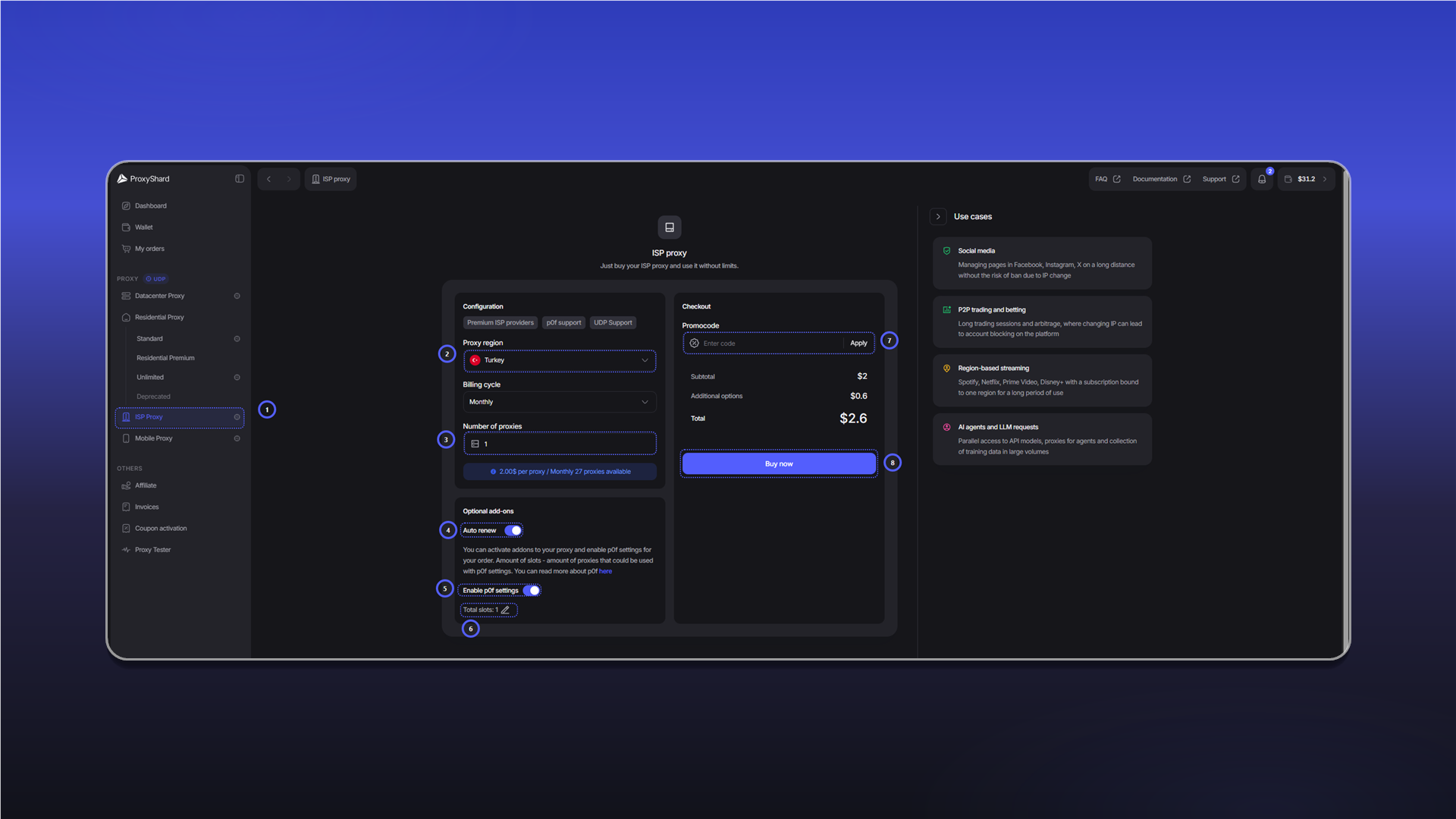This screenshot has width=1456, height=819.
Task: Click the info icon beside Unlimited
Action: click(237, 378)
